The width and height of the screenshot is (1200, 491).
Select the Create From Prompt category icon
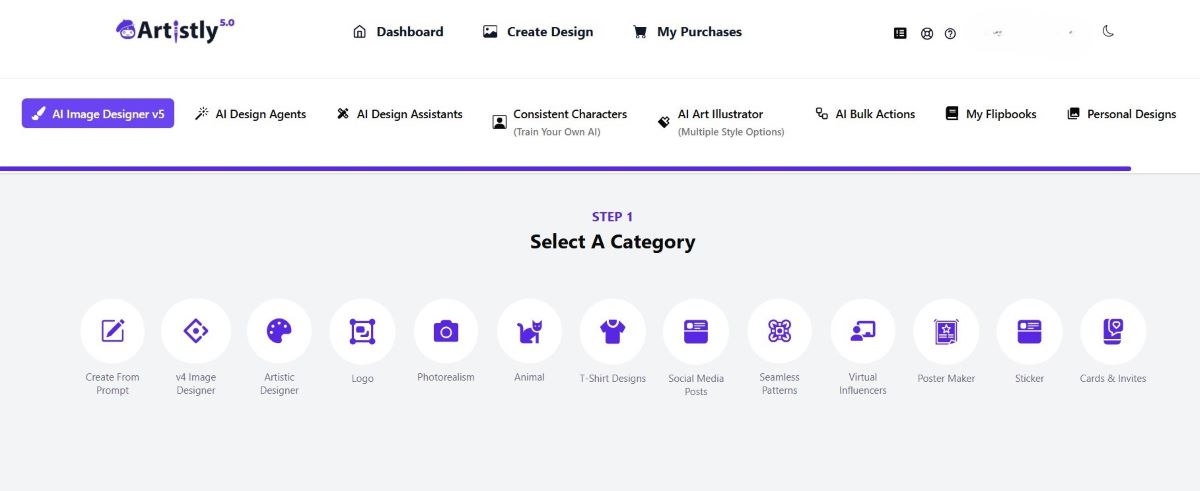pyautogui.click(x=113, y=331)
